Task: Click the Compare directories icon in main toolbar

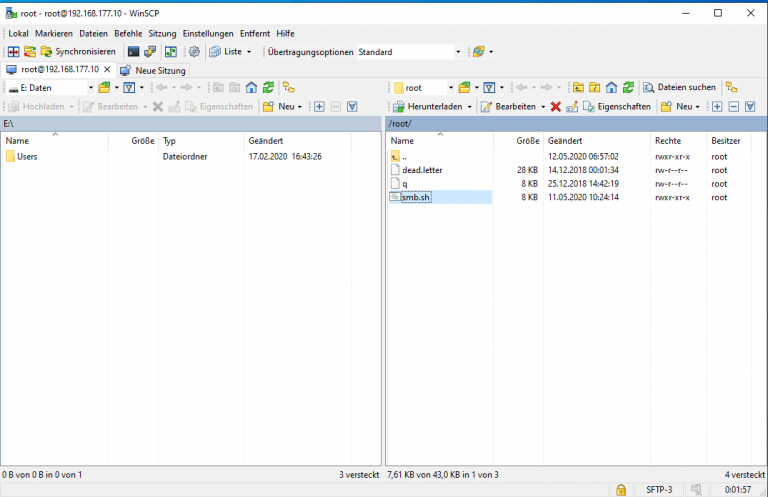Action: pyautogui.click(x=14, y=51)
